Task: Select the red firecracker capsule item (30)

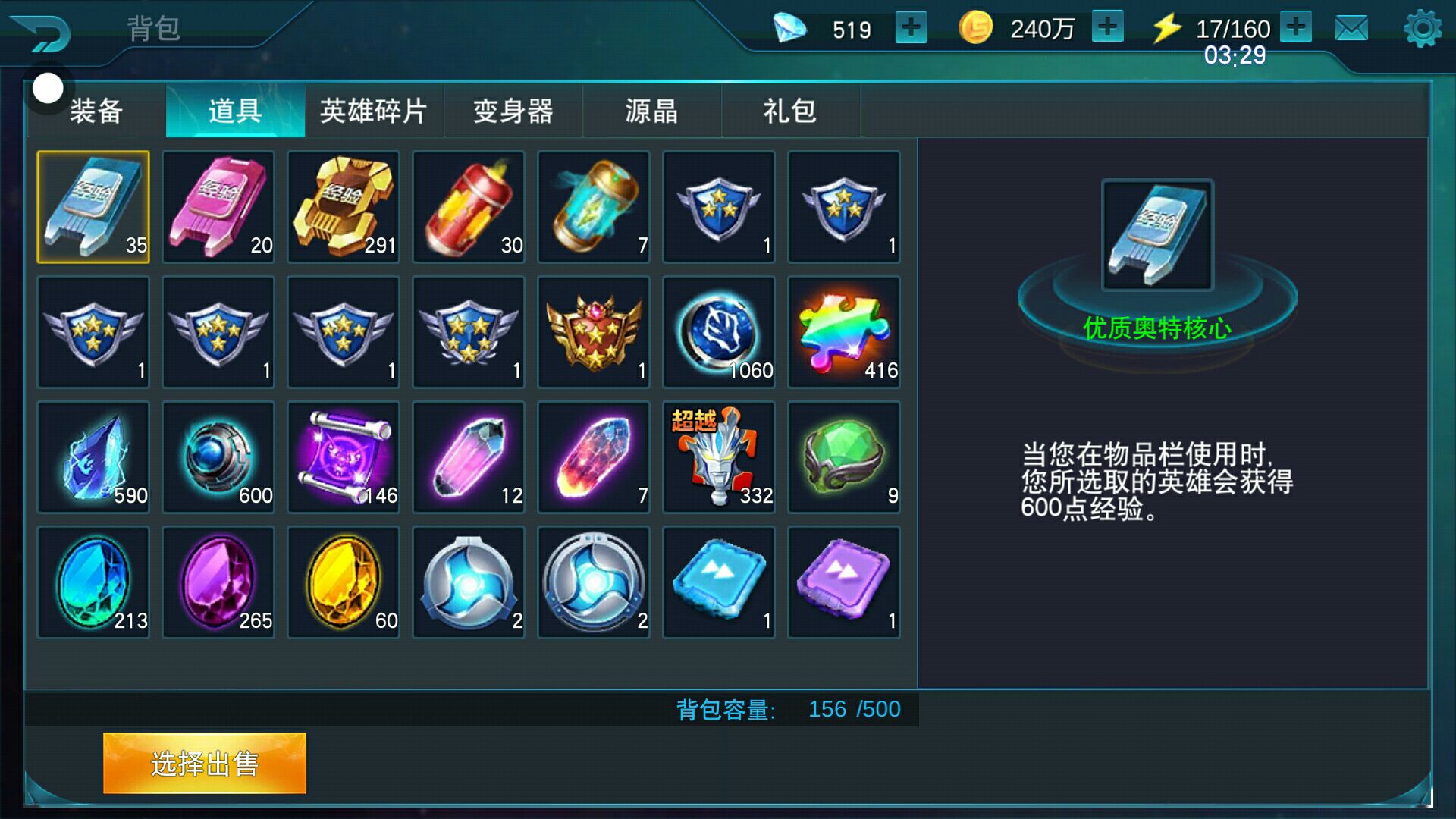Action: [469, 207]
